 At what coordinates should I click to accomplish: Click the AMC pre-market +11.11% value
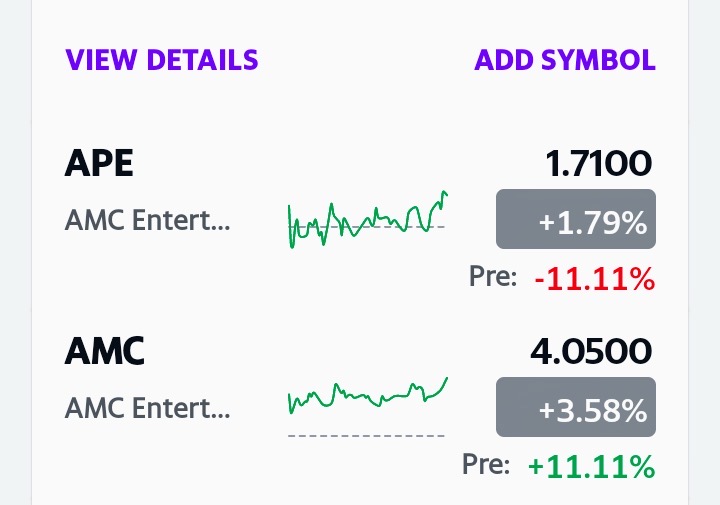point(591,466)
